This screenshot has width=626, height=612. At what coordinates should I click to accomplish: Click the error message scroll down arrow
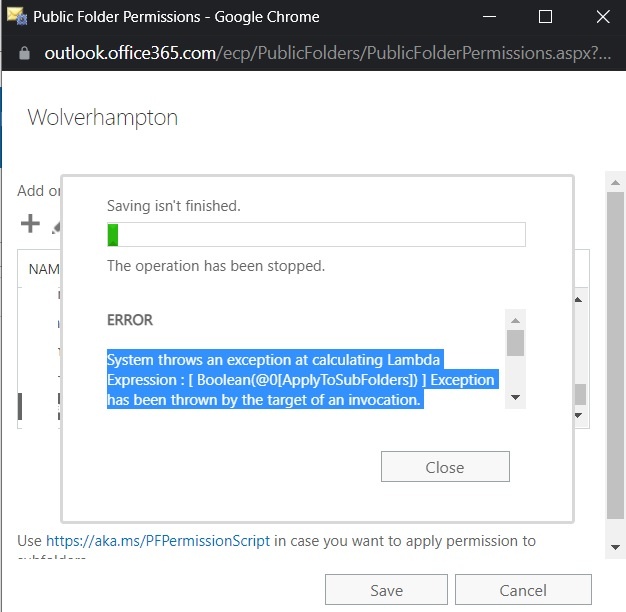pyautogui.click(x=515, y=397)
